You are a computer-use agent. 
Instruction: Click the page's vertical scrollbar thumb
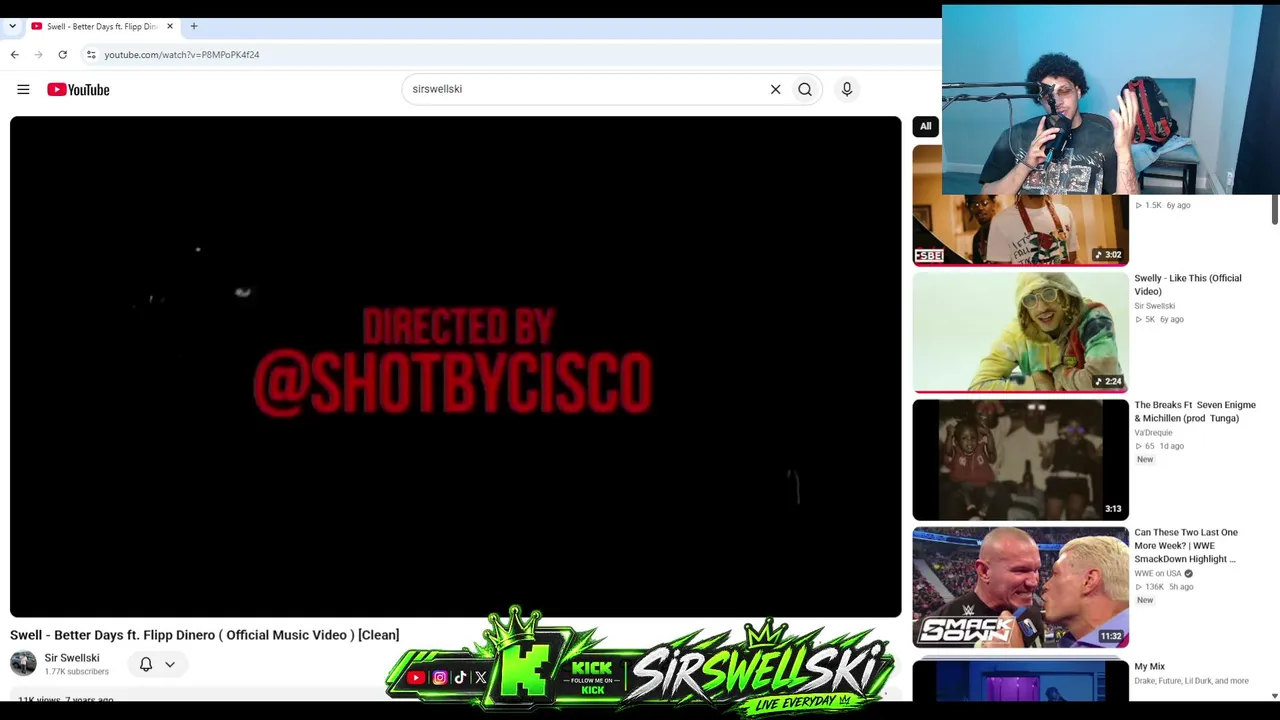(x=1274, y=210)
